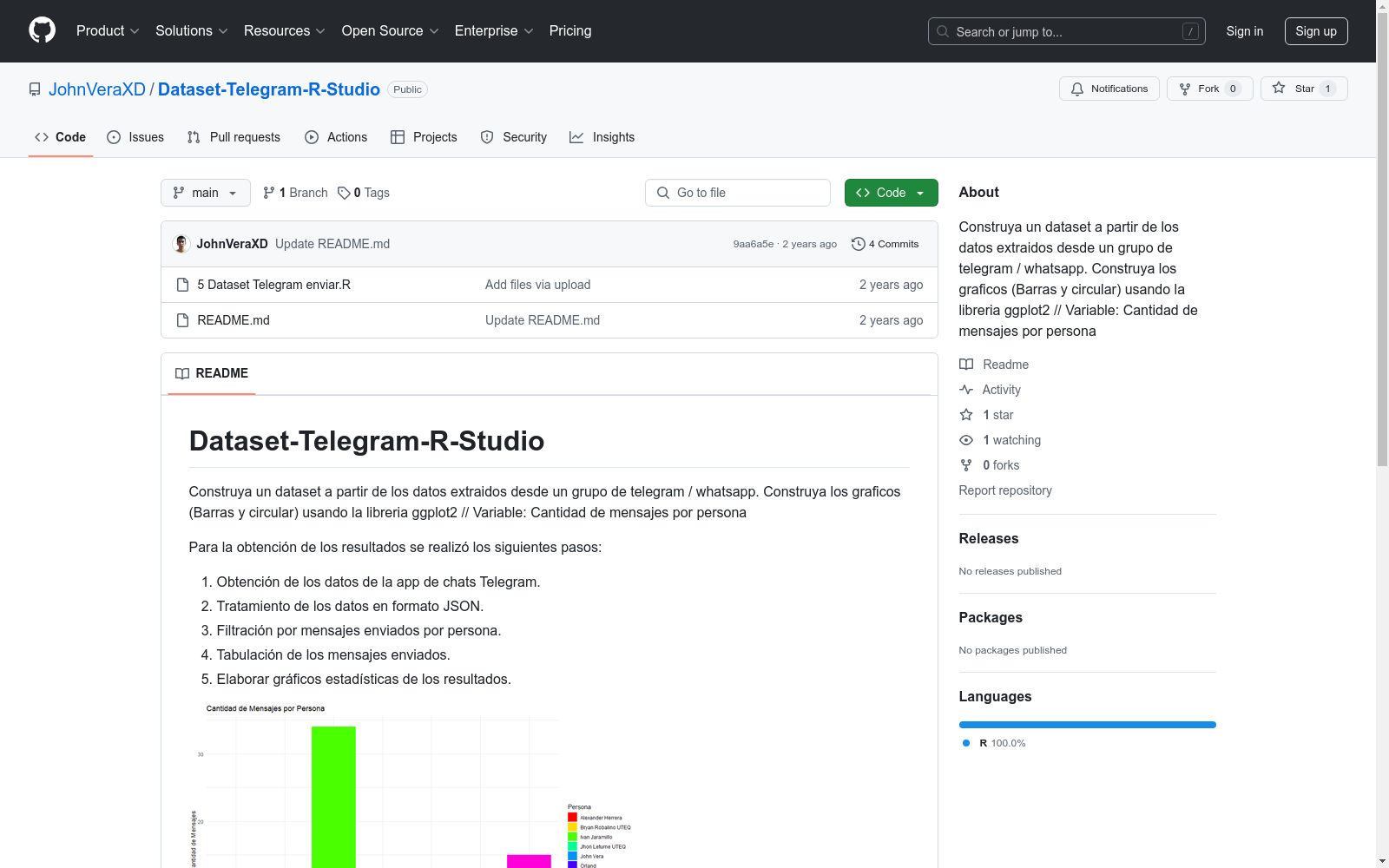Open the green Code dropdown button

[x=892, y=193]
